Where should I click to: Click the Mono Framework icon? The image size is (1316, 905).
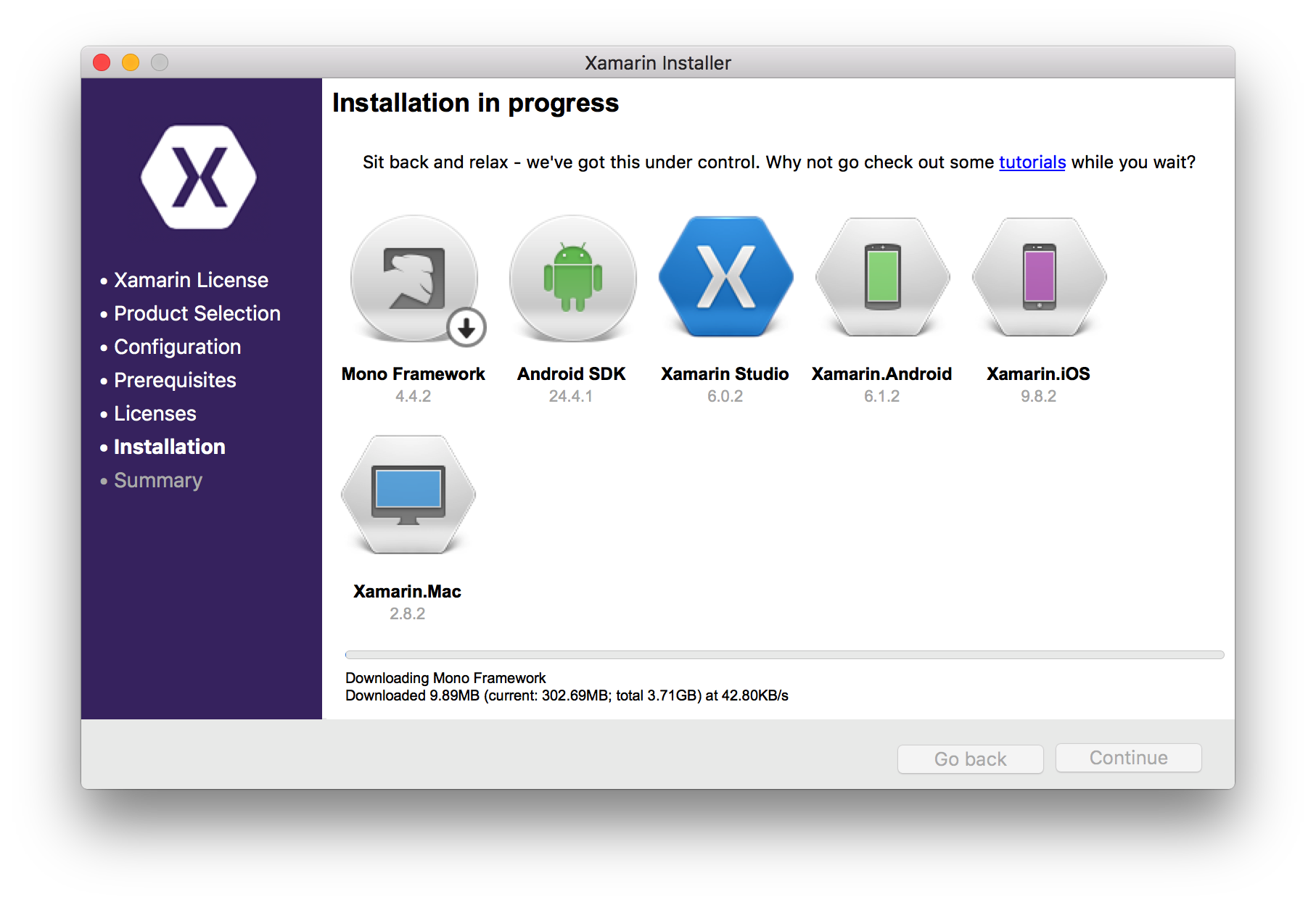click(413, 278)
